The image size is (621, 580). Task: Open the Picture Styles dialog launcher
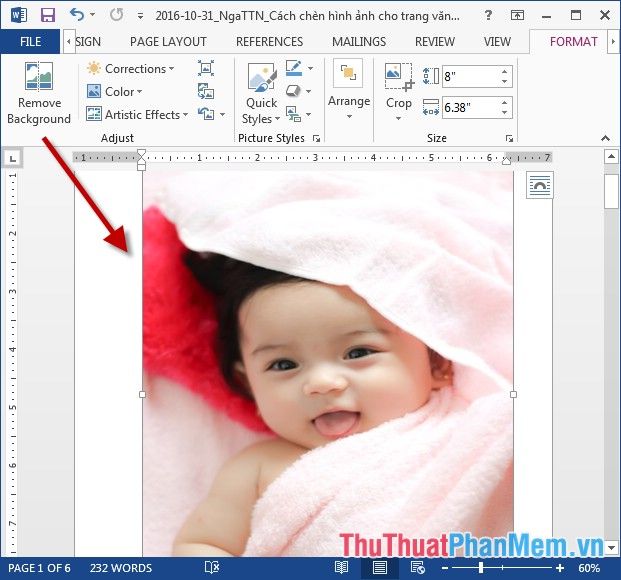(316, 138)
